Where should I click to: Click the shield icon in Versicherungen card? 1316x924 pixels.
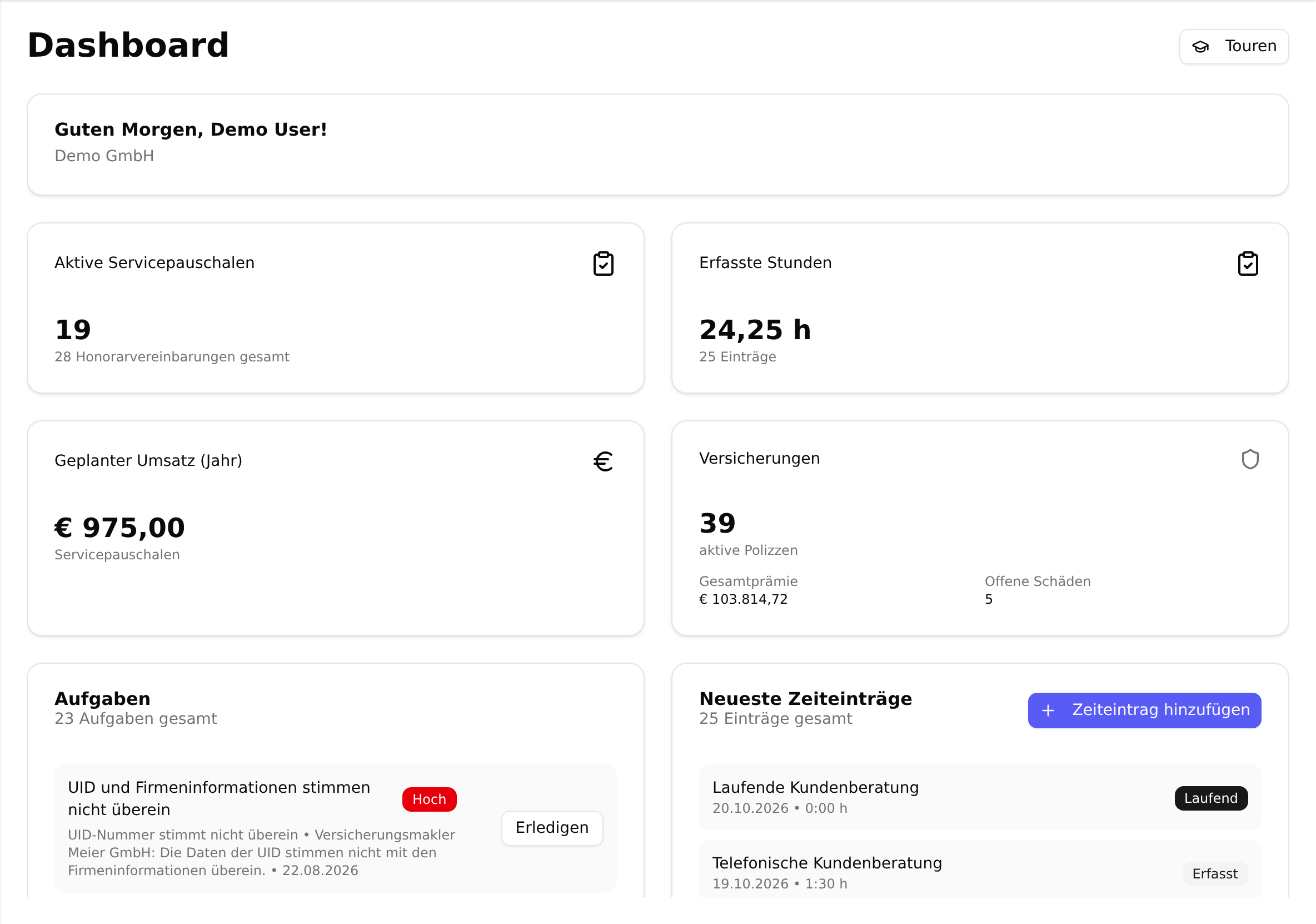click(1250, 459)
